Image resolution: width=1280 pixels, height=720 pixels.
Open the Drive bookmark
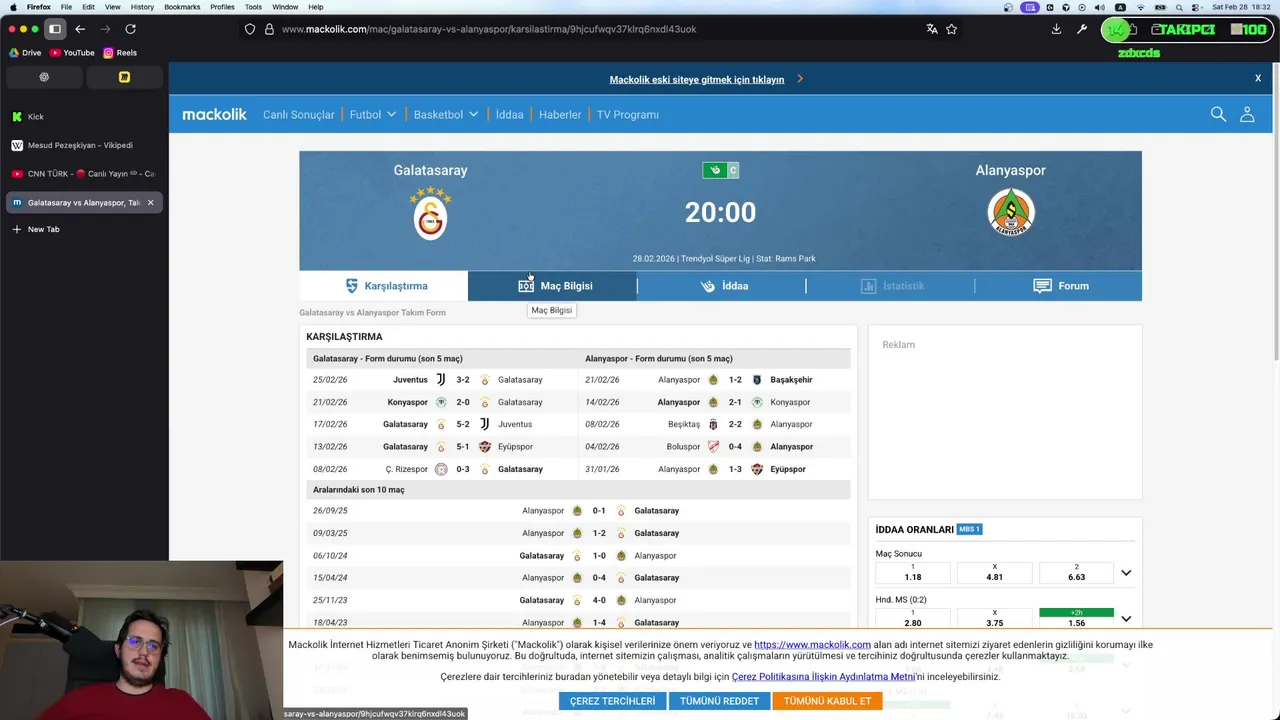click(25, 53)
